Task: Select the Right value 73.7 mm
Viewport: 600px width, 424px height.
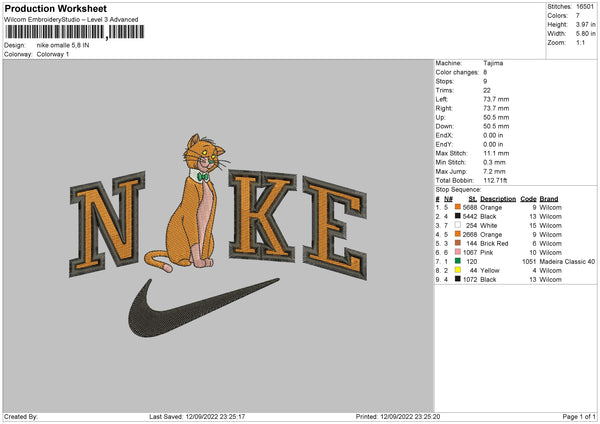Action: [x=496, y=108]
